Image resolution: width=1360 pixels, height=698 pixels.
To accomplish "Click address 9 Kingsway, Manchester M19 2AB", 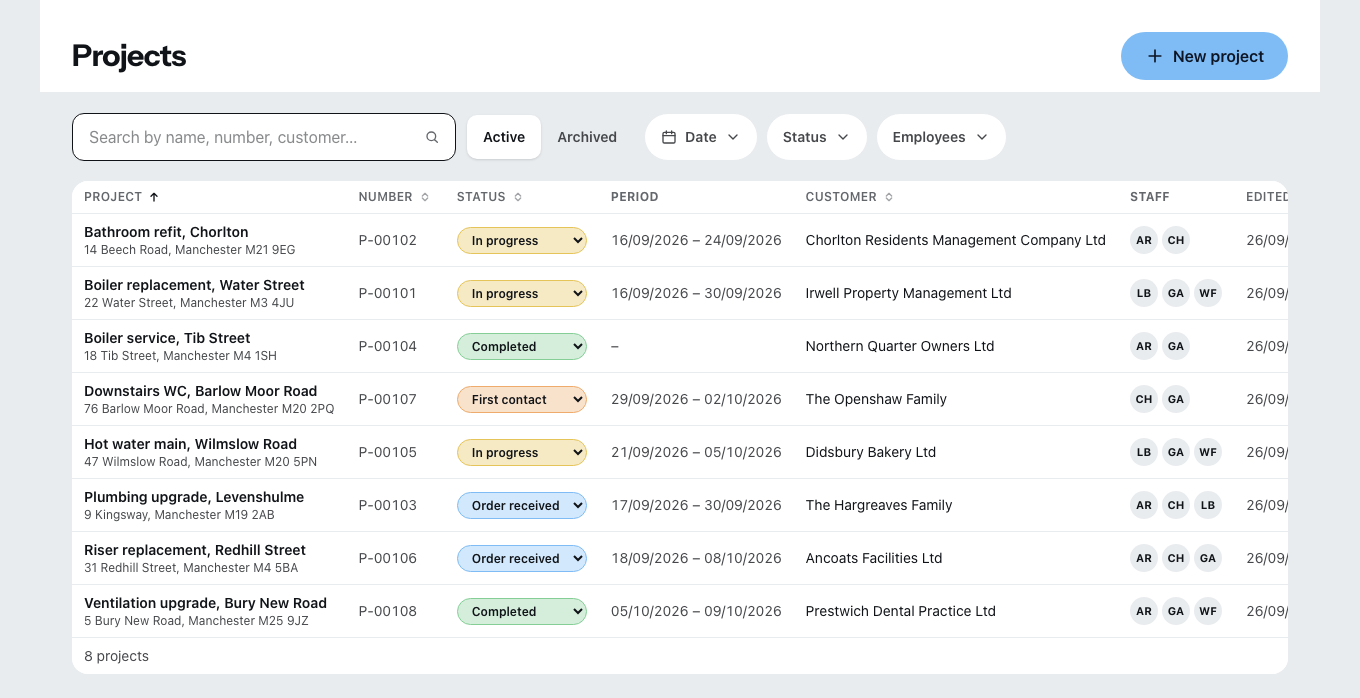I will point(179,515).
